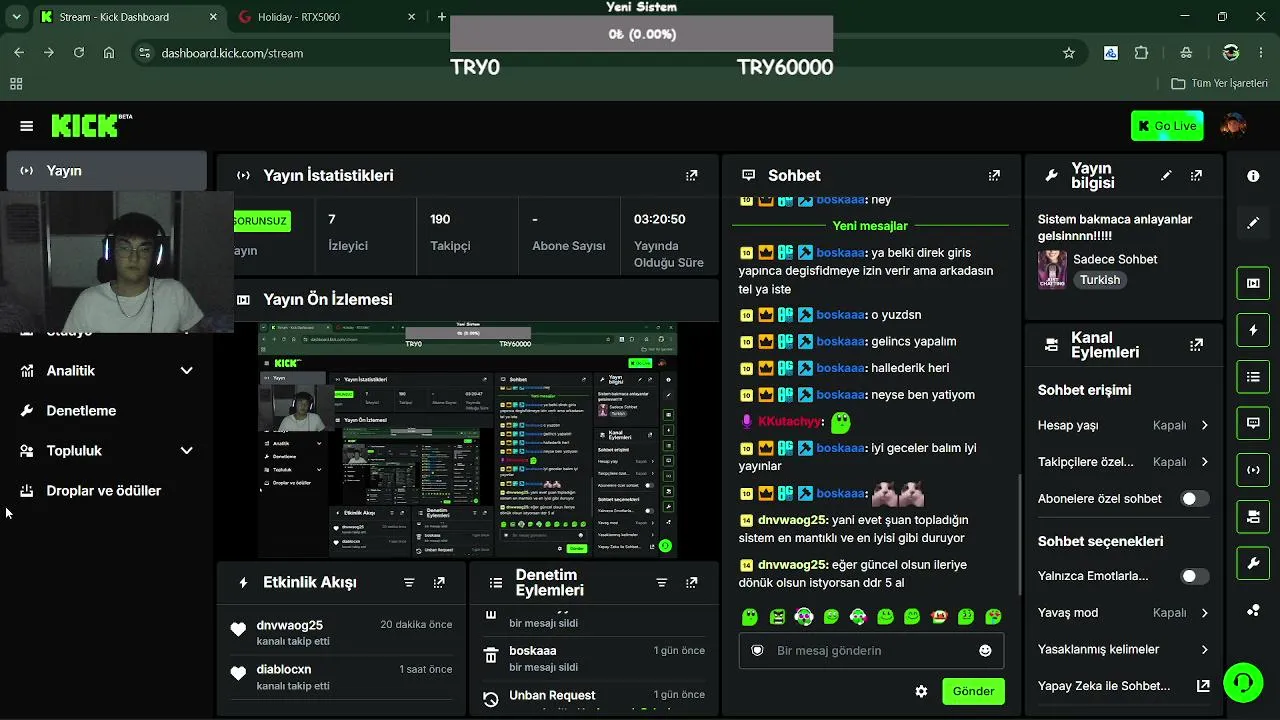Reload the dashboard page
The width and height of the screenshot is (1280, 720).
coord(79,53)
